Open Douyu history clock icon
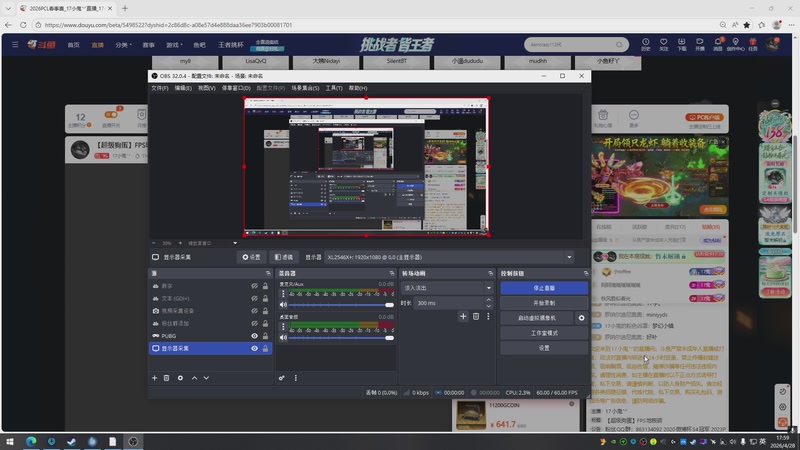The image size is (800, 450). click(x=645, y=44)
